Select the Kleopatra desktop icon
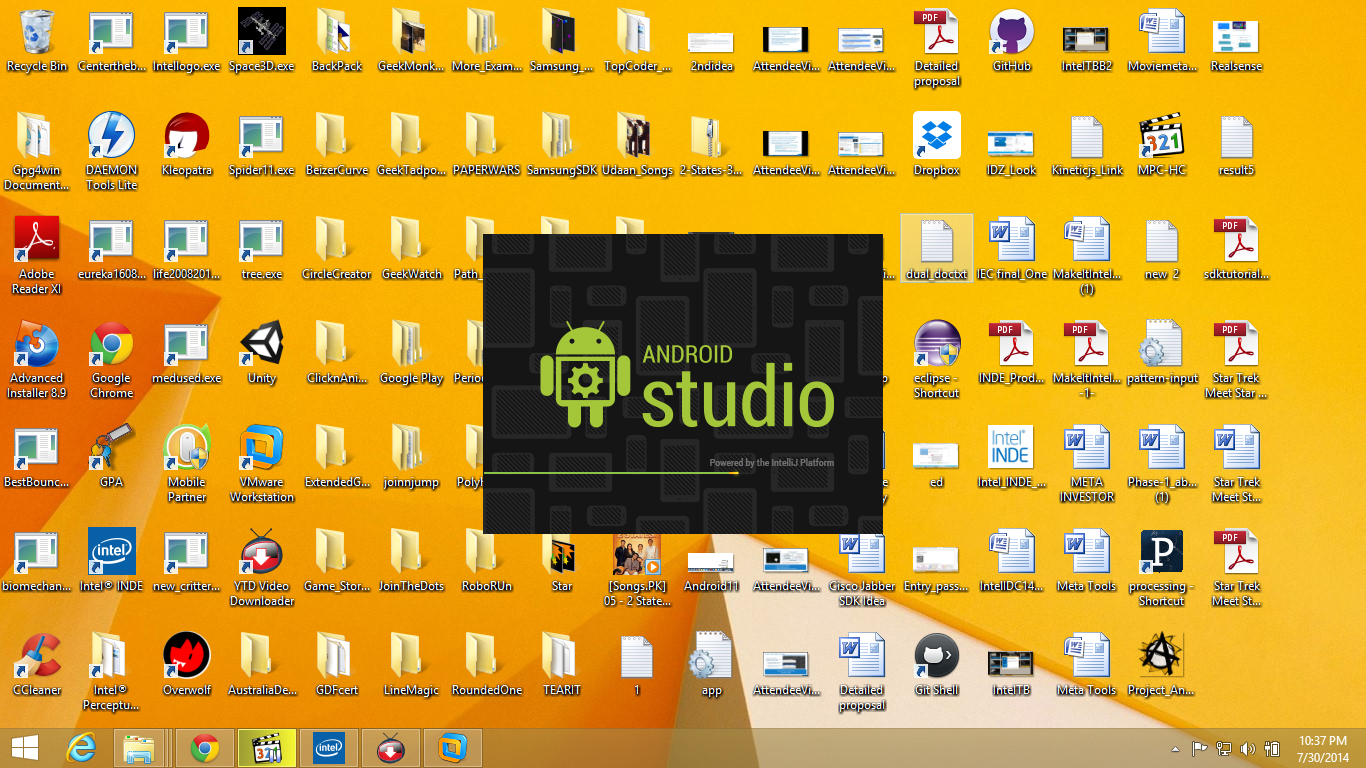 [x=187, y=145]
